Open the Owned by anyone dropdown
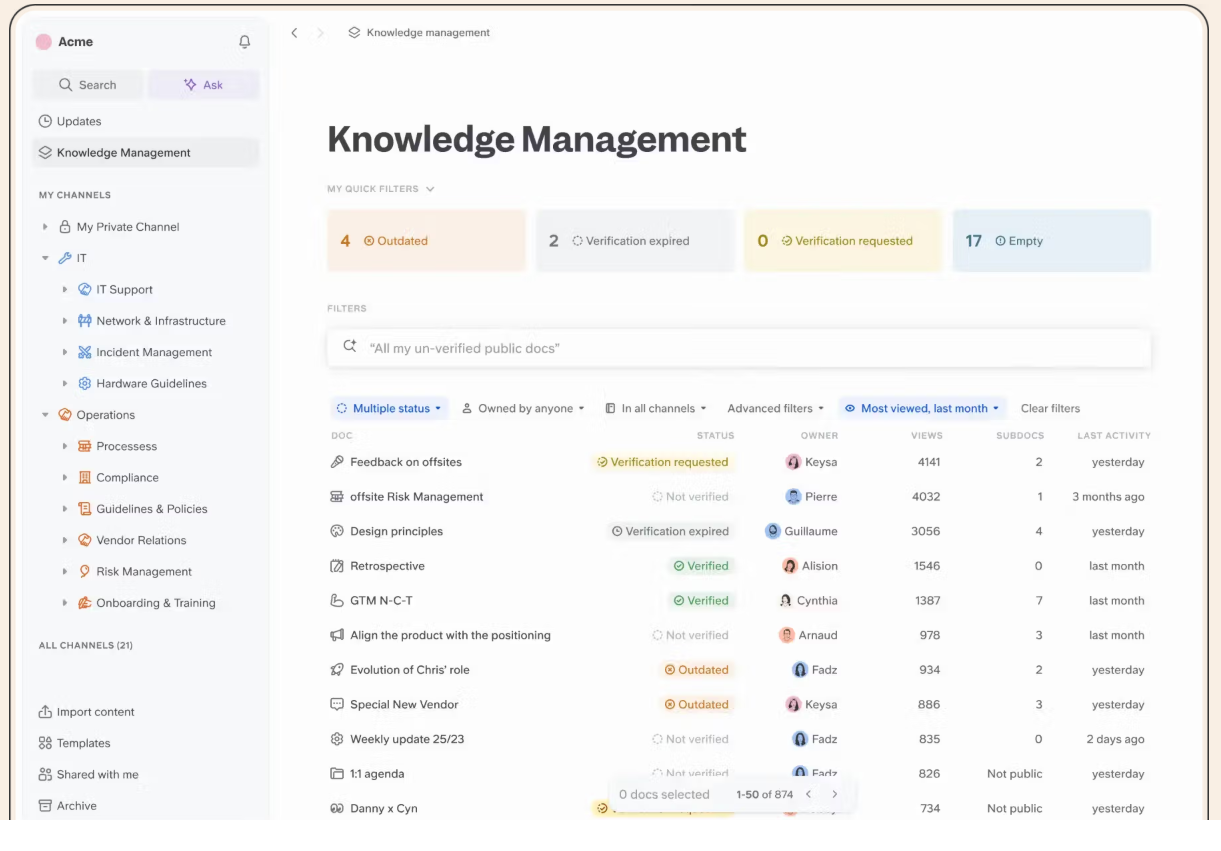The width and height of the screenshot is (1221, 851). pos(523,409)
